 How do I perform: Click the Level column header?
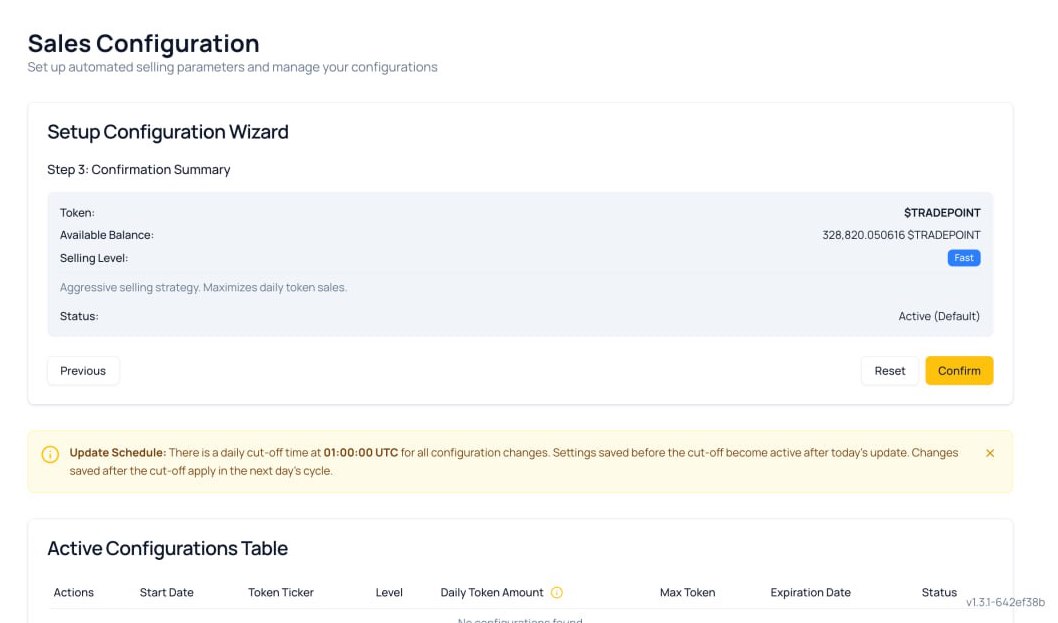(x=389, y=592)
